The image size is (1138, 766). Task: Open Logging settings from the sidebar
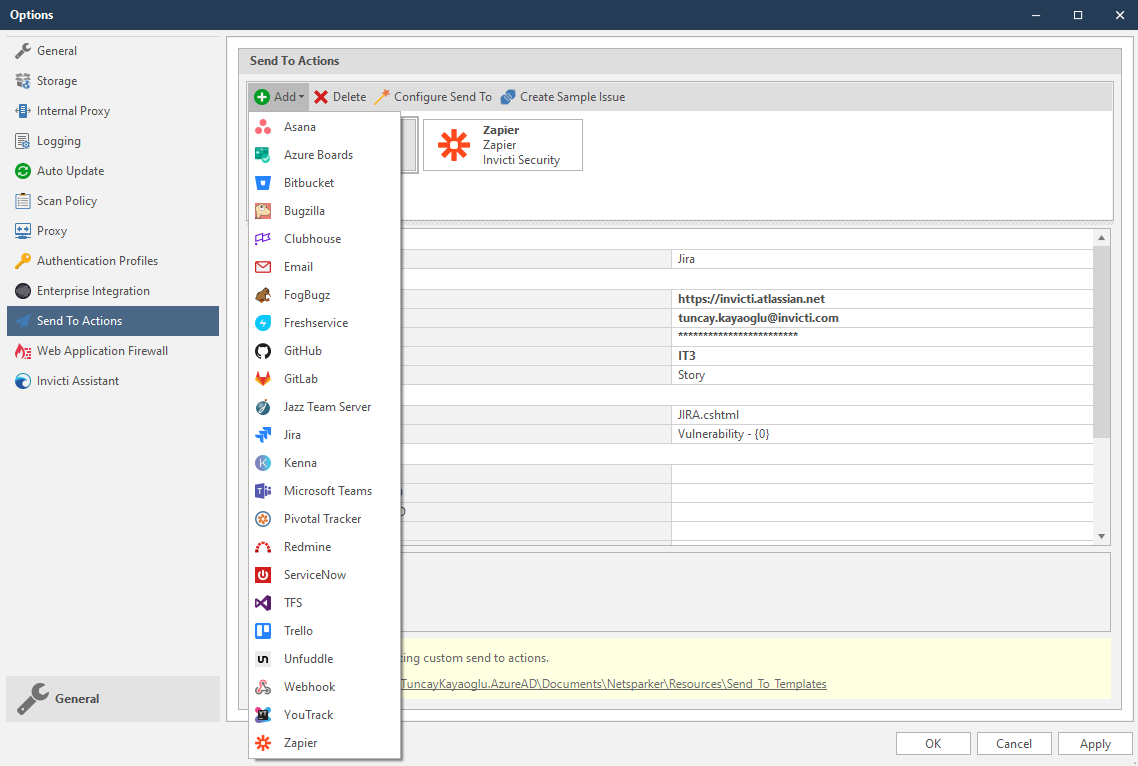[22, 140]
